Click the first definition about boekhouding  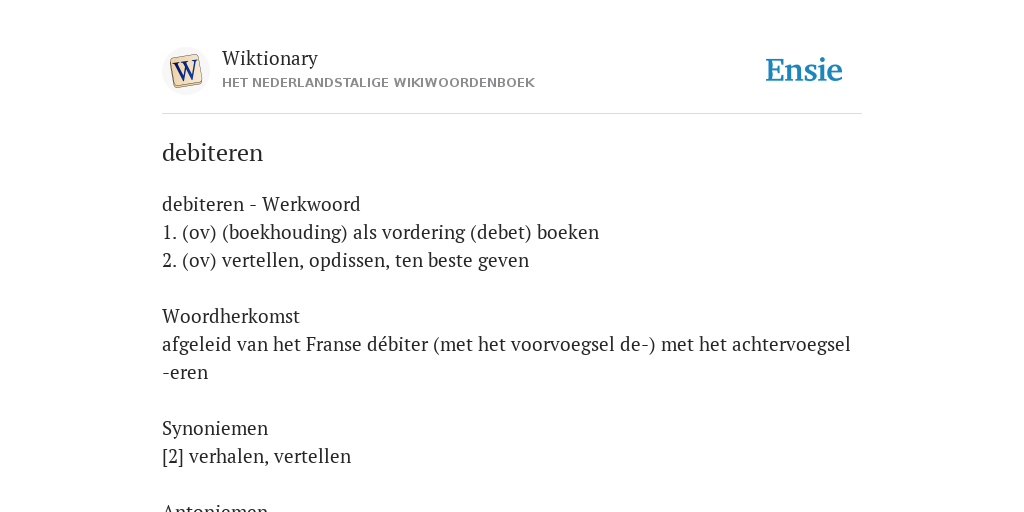pos(380,232)
